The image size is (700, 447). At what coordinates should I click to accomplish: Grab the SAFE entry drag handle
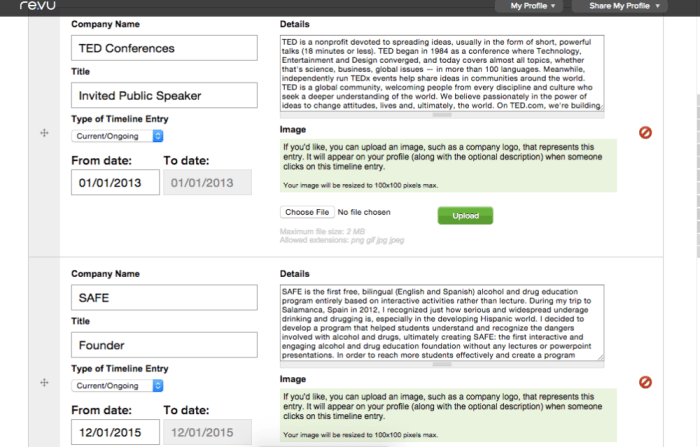click(44, 383)
